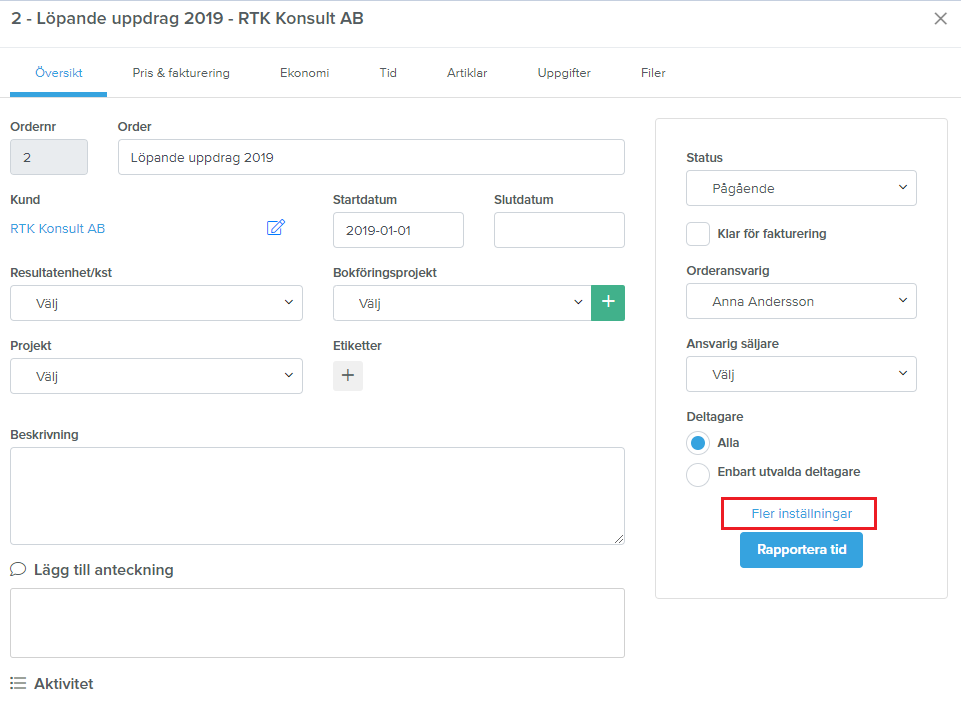Click the Order name input field
Viewport: 961px width, 722px height.
click(371, 157)
